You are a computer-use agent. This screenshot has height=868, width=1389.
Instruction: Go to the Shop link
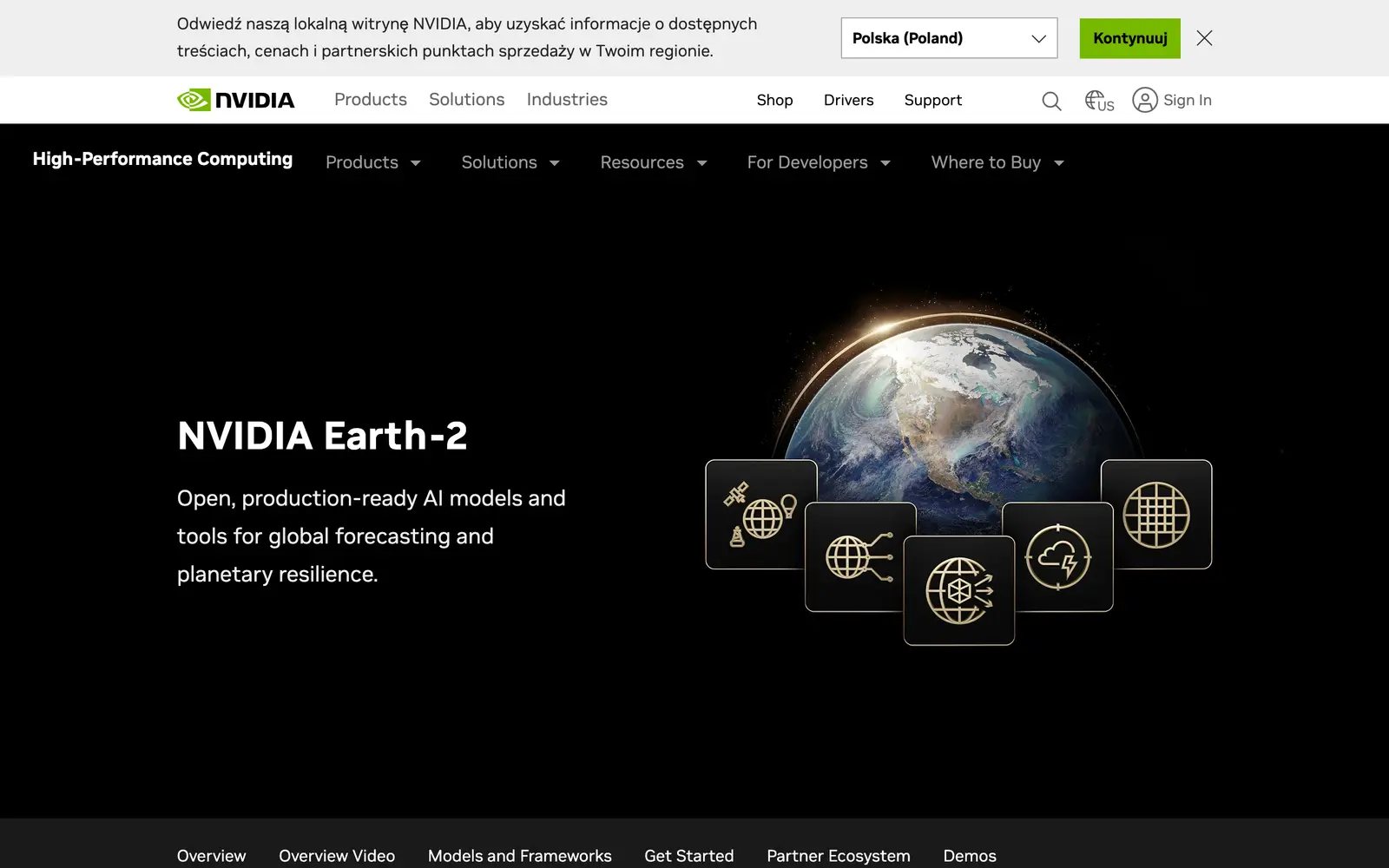coord(774,100)
